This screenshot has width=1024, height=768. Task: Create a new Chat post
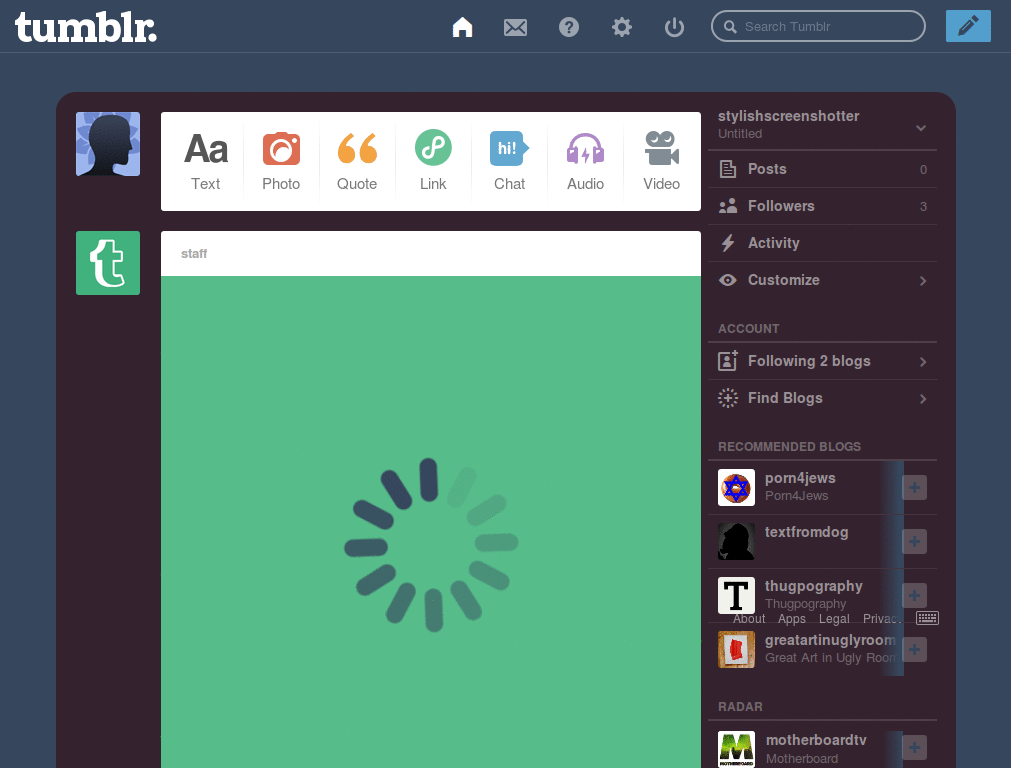click(x=509, y=161)
